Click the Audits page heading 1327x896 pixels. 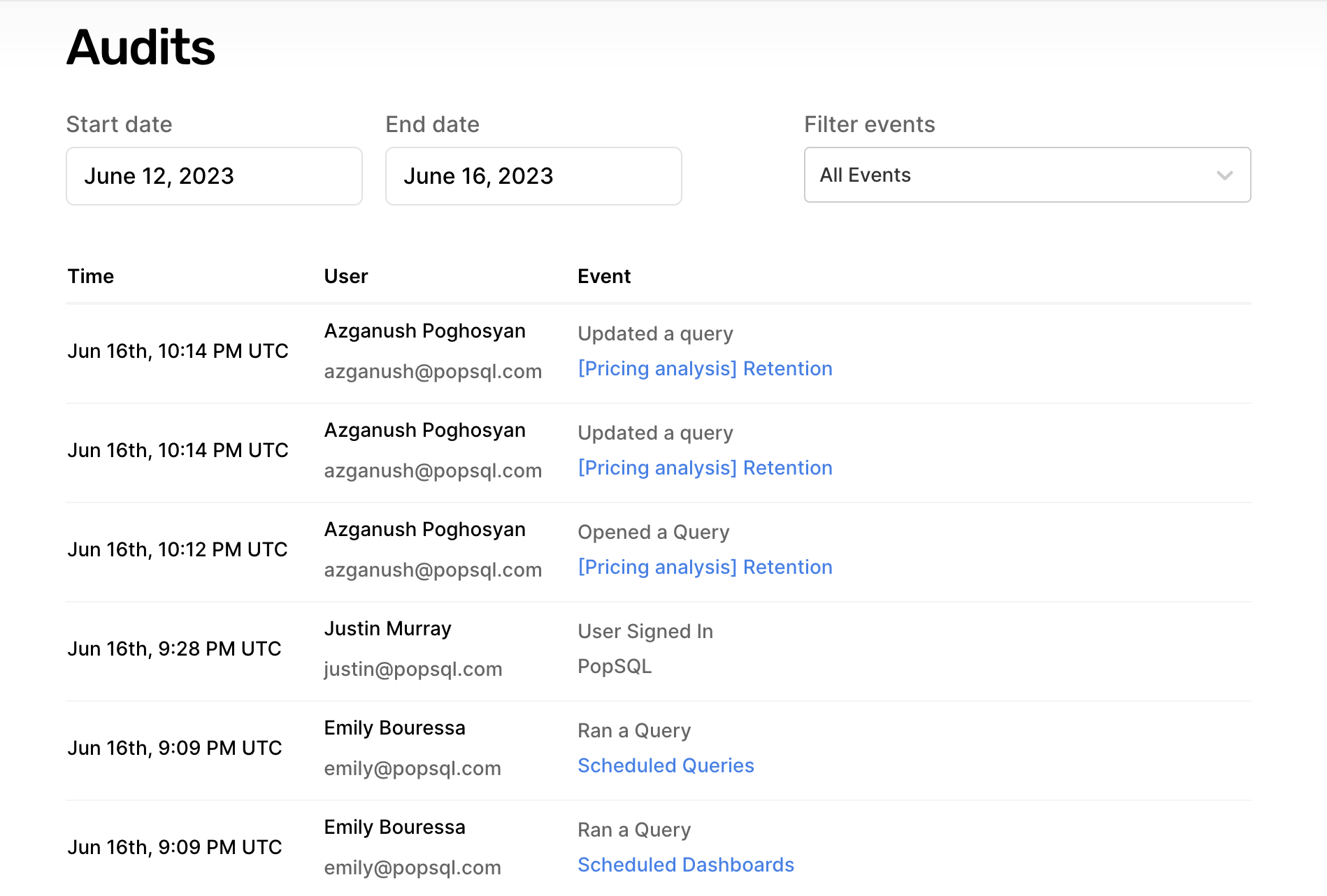click(141, 48)
